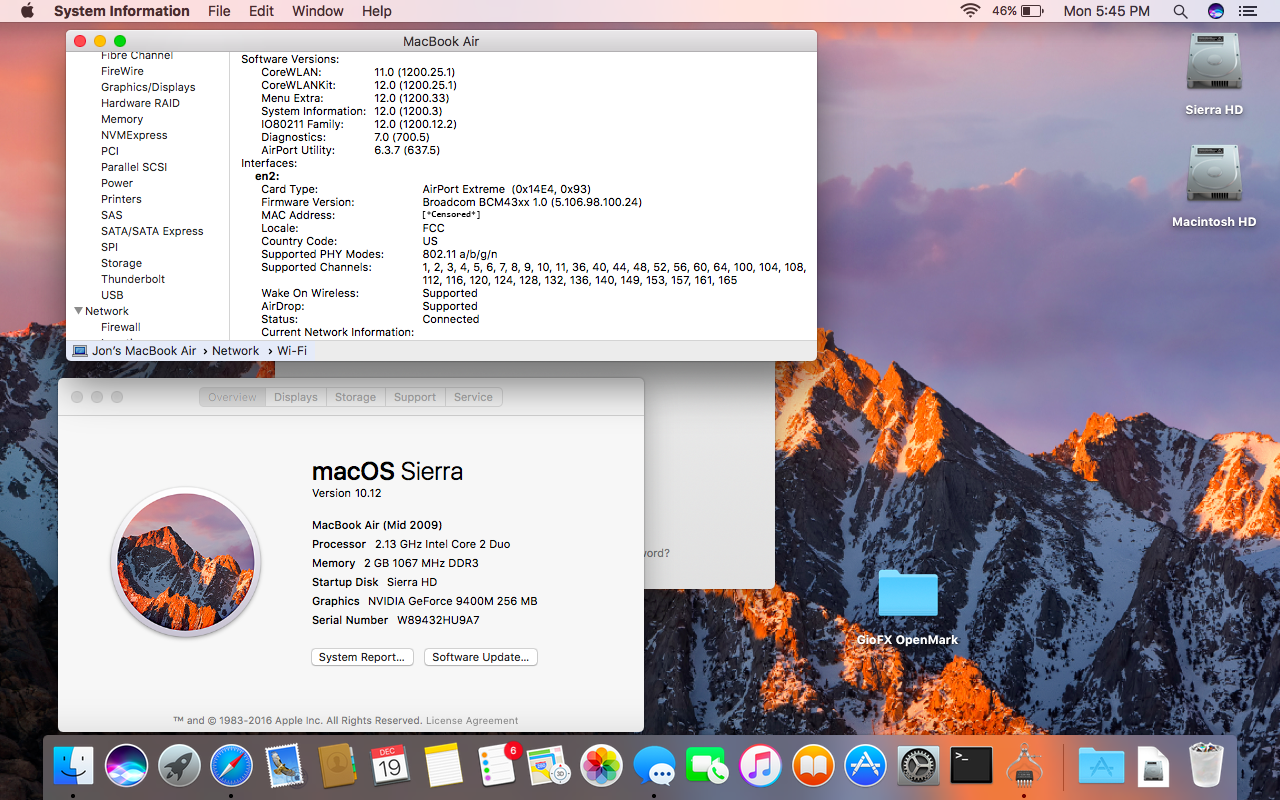
Task: Collapse the Network section in sidebar
Action: click(79, 311)
